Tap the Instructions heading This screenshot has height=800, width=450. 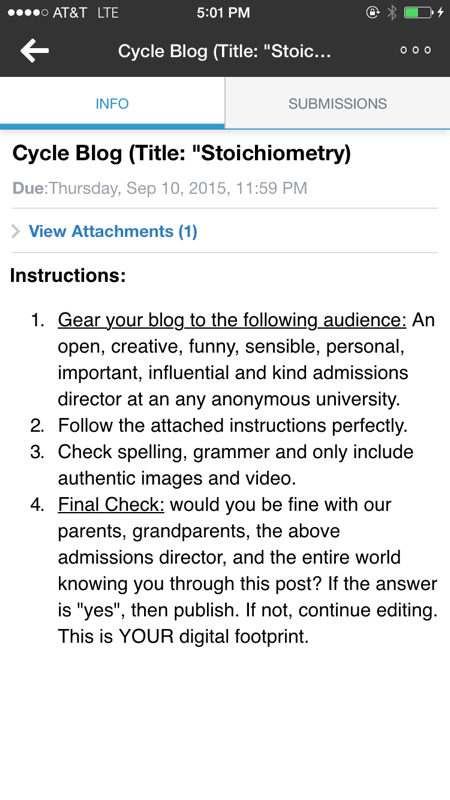[x=68, y=276]
